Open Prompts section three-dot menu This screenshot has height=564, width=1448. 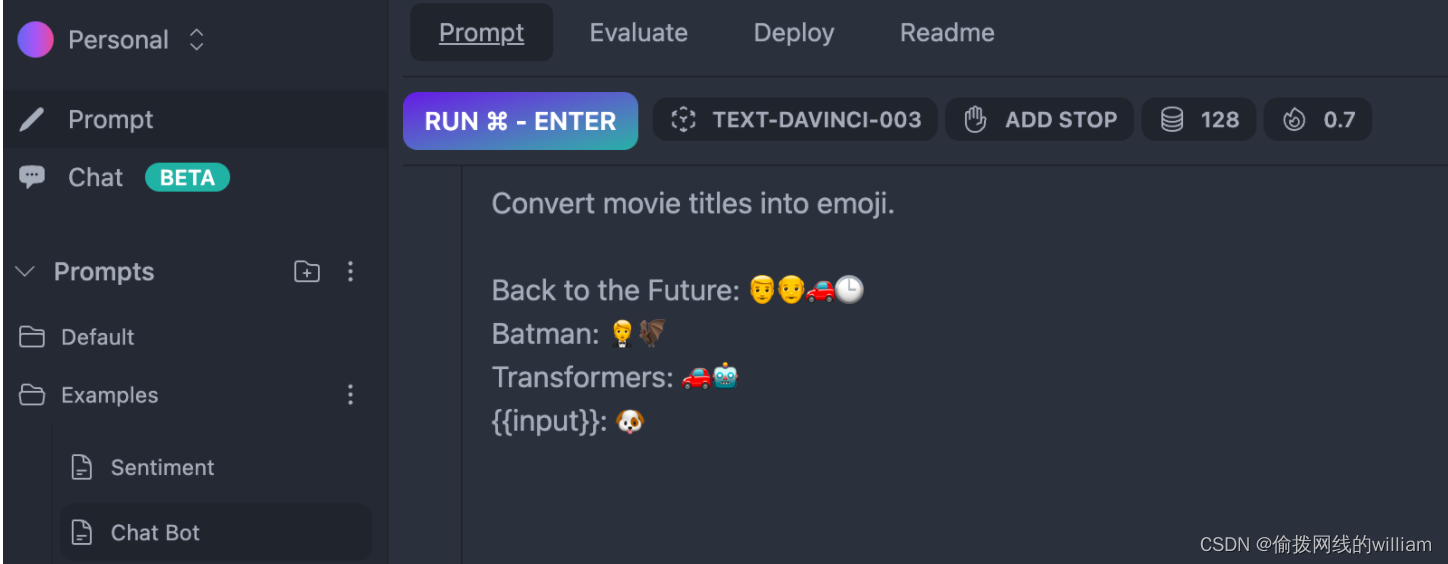[x=350, y=272]
